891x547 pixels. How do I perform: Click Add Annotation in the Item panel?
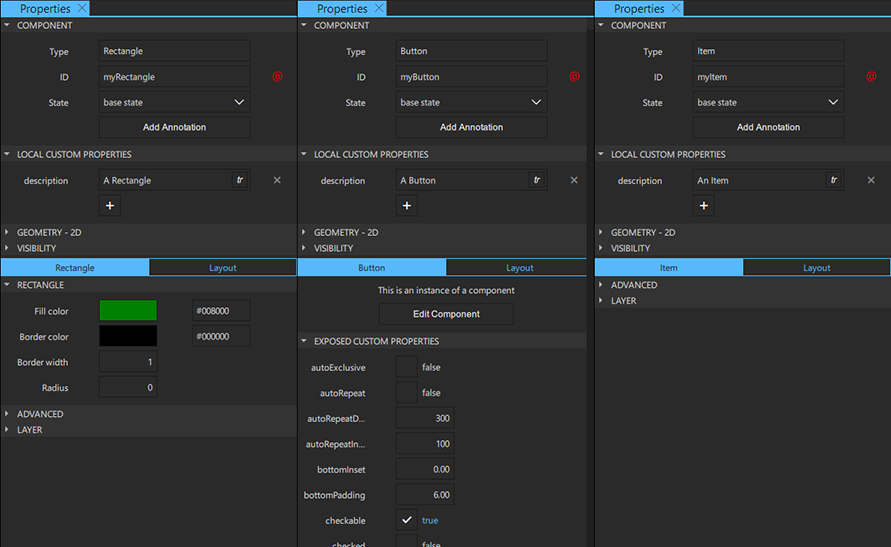[x=768, y=127]
